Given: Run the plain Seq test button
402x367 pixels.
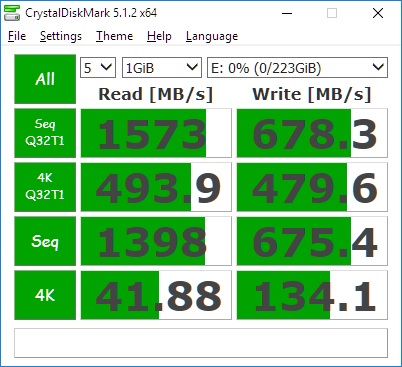Looking at the screenshot, I should pyautogui.click(x=45, y=241).
